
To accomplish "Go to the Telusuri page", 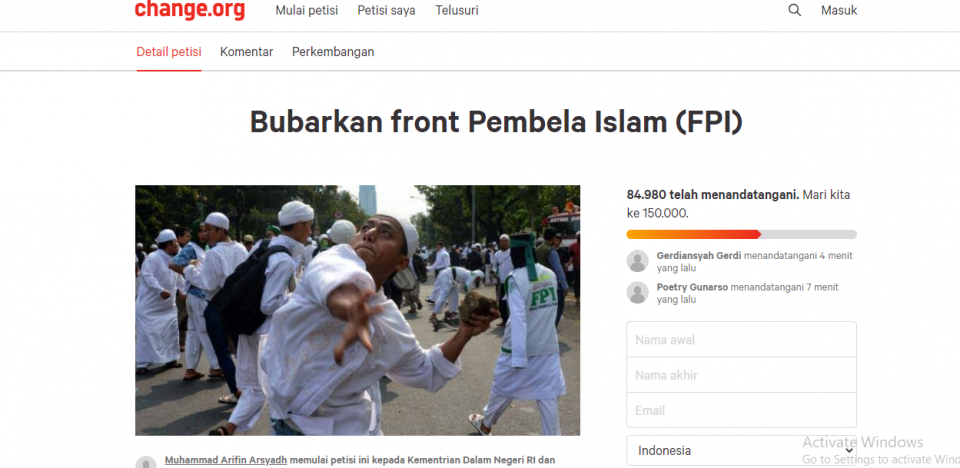I will click(457, 10).
